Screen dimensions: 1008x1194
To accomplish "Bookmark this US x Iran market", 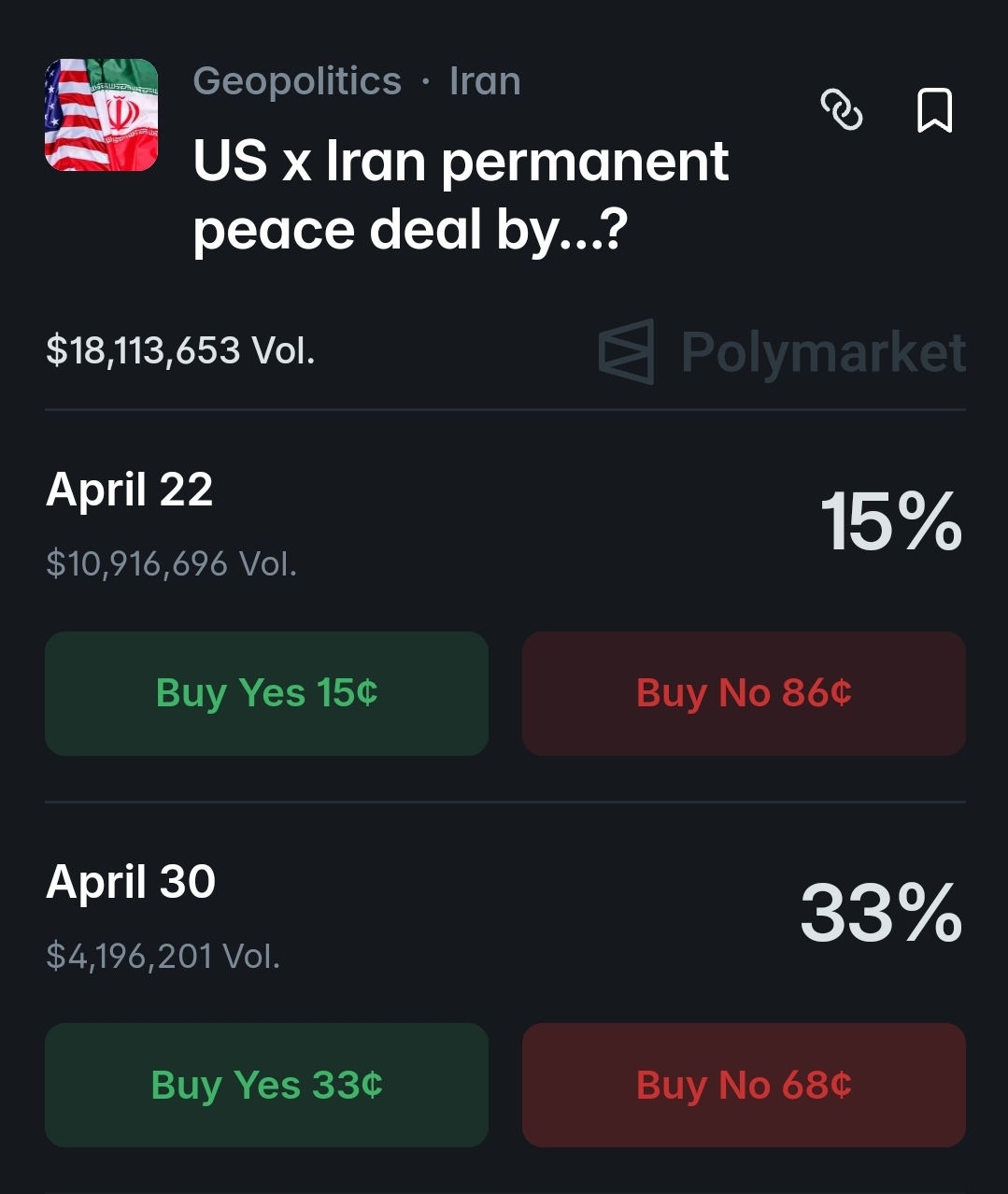I will 934,110.
